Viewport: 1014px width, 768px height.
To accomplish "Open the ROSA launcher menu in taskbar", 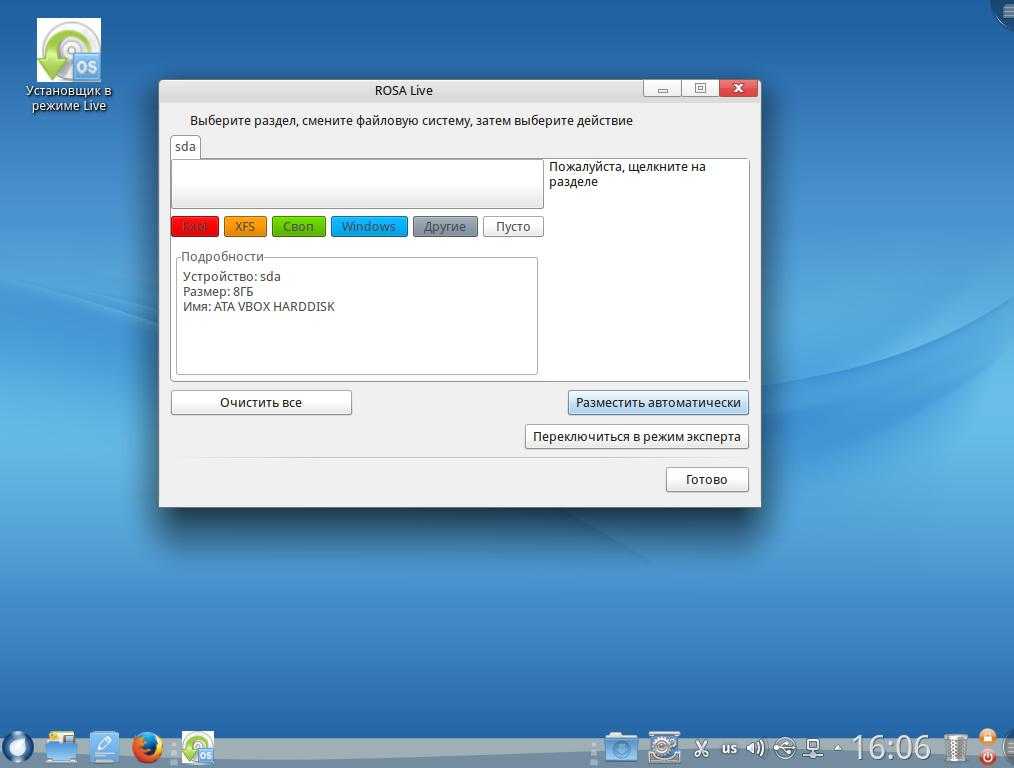I will (x=17, y=746).
